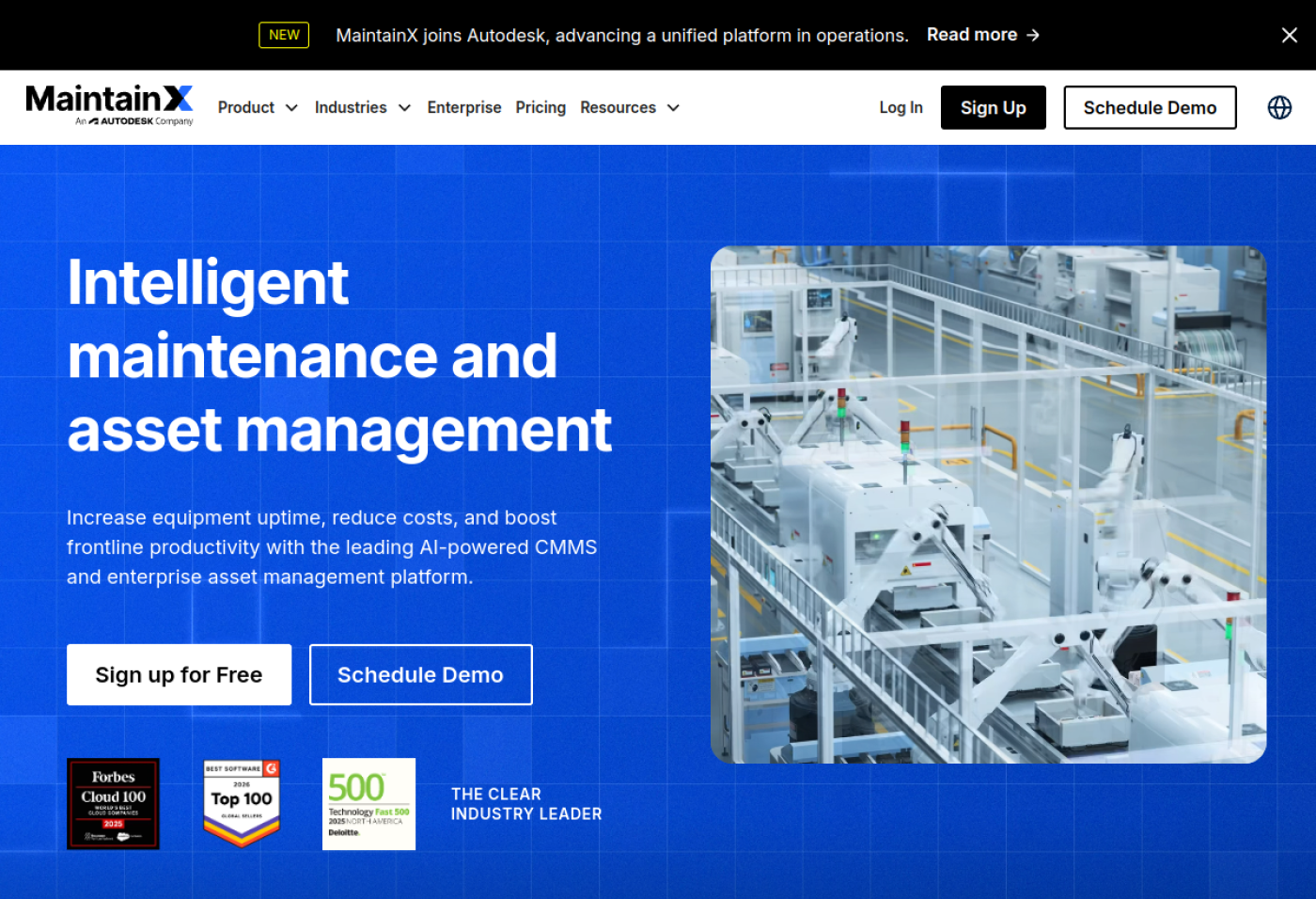Click the black Sign Up button
Viewport: 1316px width, 899px height.
pyautogui.click(x=993, y=107)
